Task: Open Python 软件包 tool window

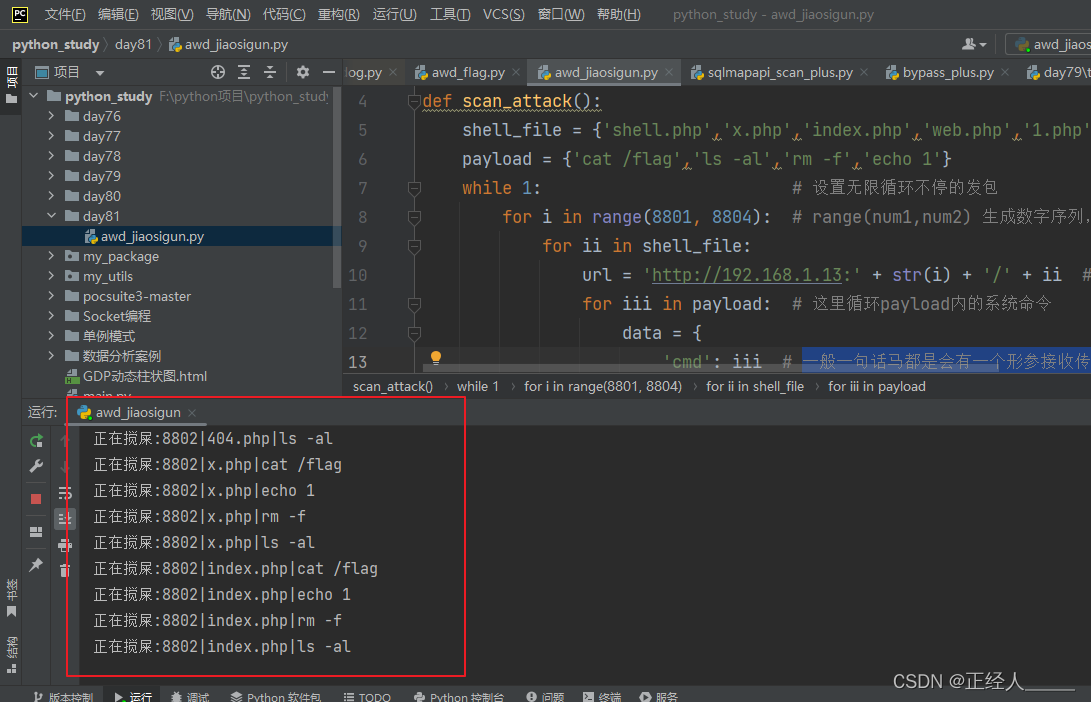Action: tap(276, 696)
